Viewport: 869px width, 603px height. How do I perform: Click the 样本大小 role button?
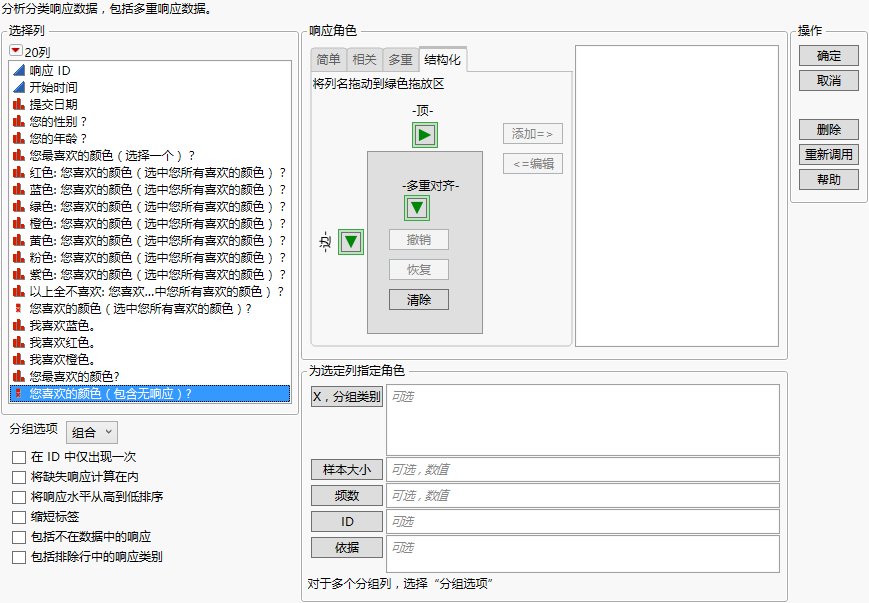coord(347,470)
